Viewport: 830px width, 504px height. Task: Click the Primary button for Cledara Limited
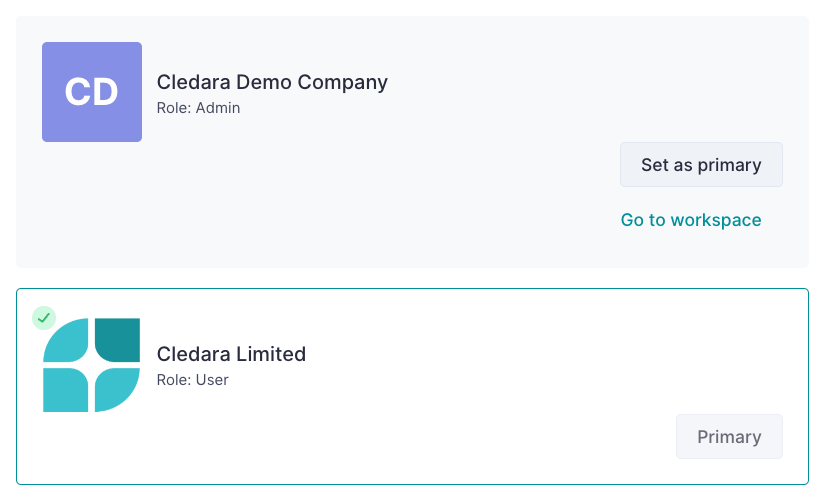(729, 437)
